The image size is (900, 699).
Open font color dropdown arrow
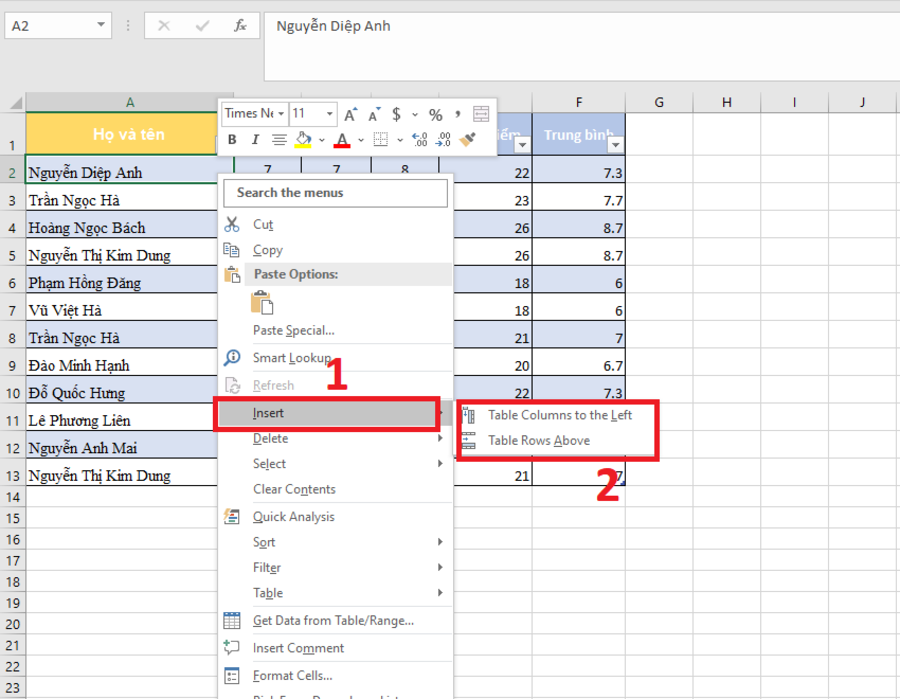[x=360, y=139]
